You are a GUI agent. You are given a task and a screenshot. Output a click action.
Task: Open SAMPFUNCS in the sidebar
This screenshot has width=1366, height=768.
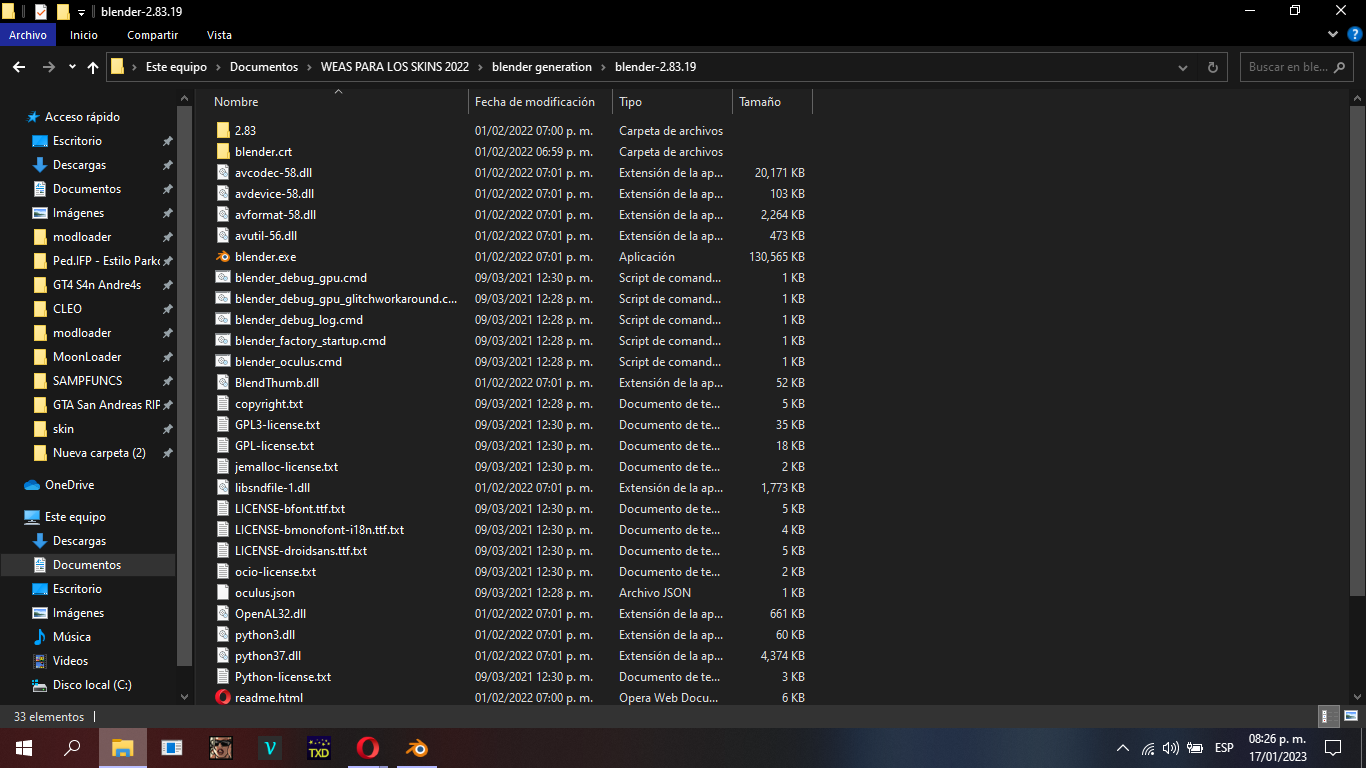click(86, 381)
